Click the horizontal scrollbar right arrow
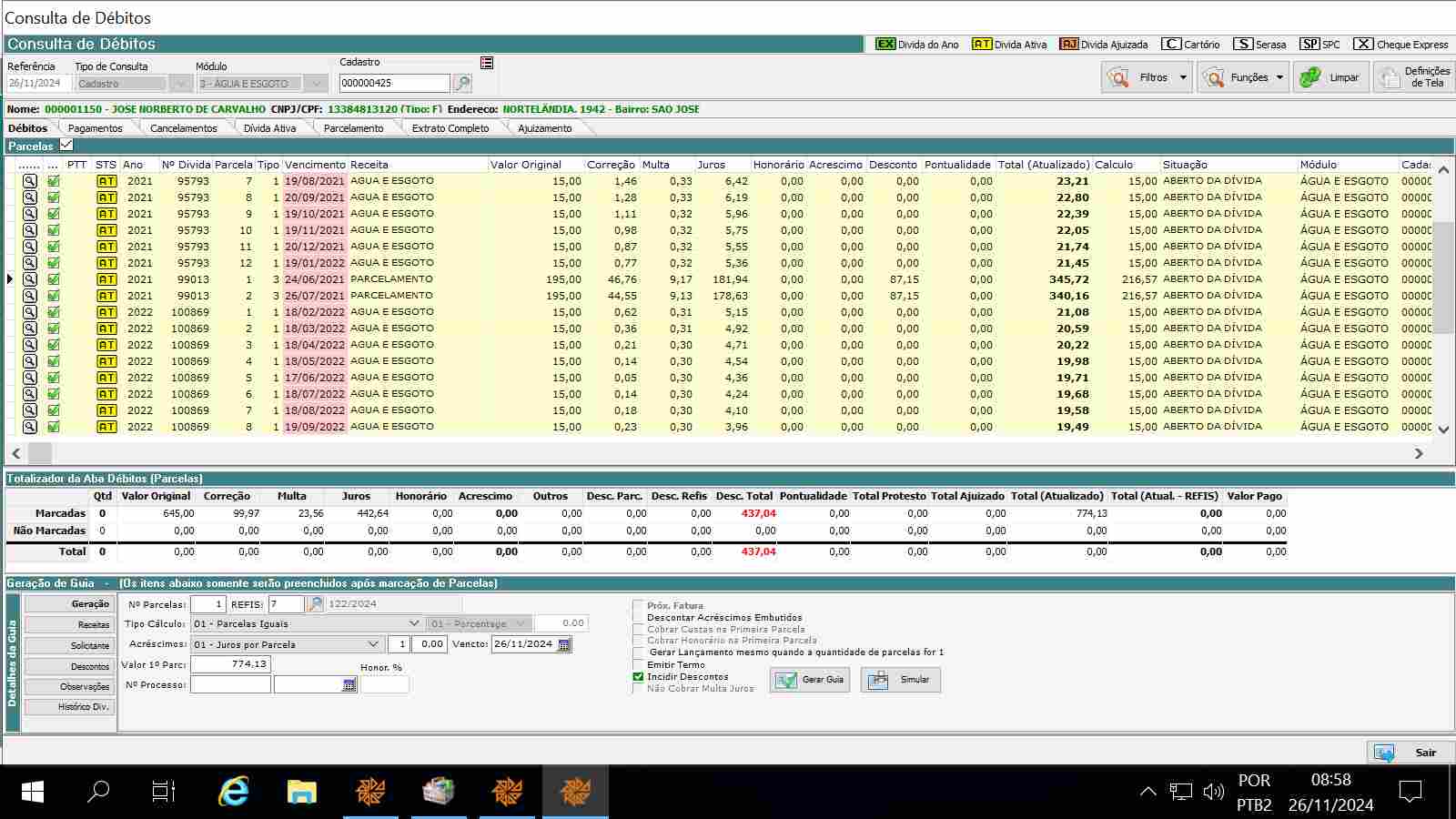Image resolution: width=1456 pixels, height=819 pixels. pos(1418,453)
